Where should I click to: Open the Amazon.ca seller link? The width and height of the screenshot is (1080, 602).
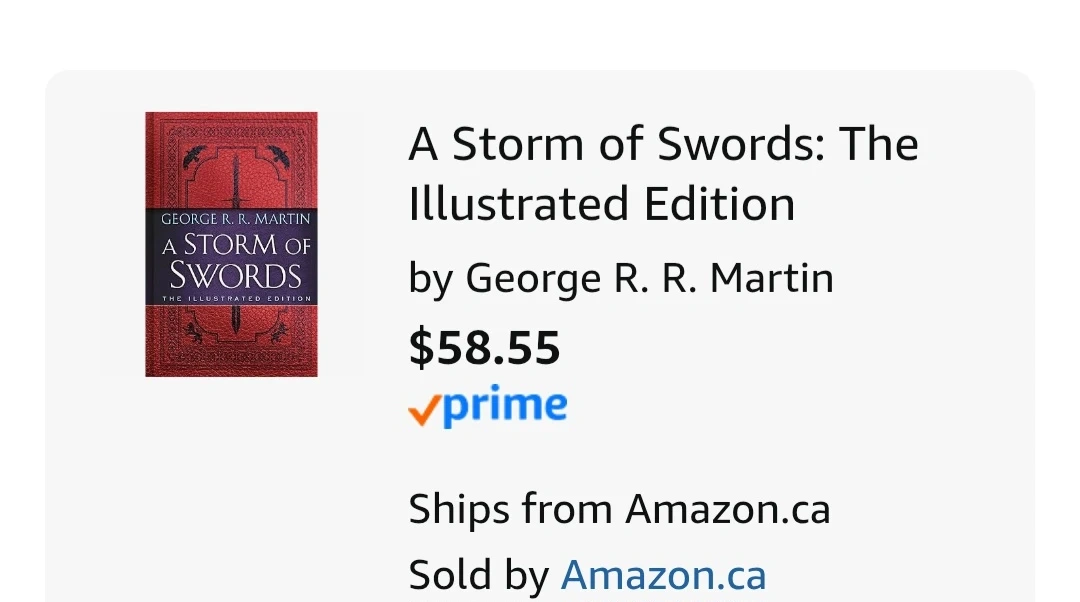663,576
